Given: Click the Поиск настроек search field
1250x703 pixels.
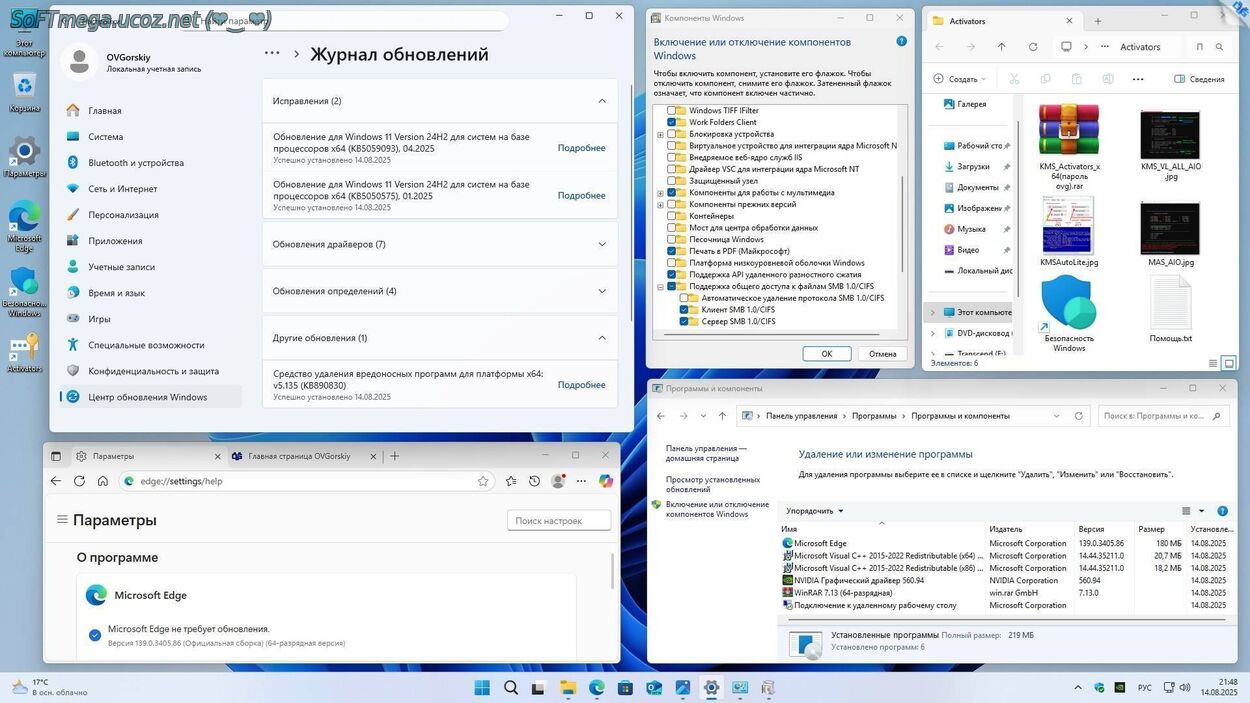Looking at the screenshot, I should (x=559, y=520).
